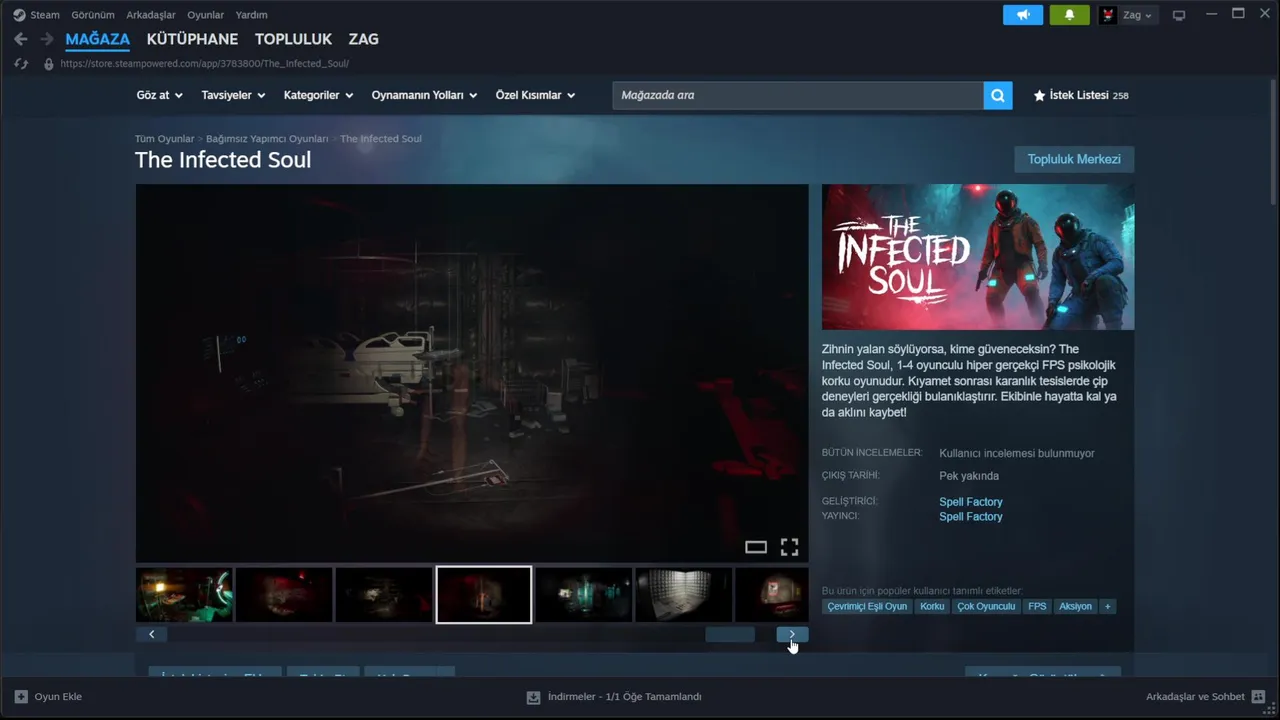Open the announcements megaphone button
Image resolution: width=1280 pixels, height=720 pixels.
[x=1023, y=15]
